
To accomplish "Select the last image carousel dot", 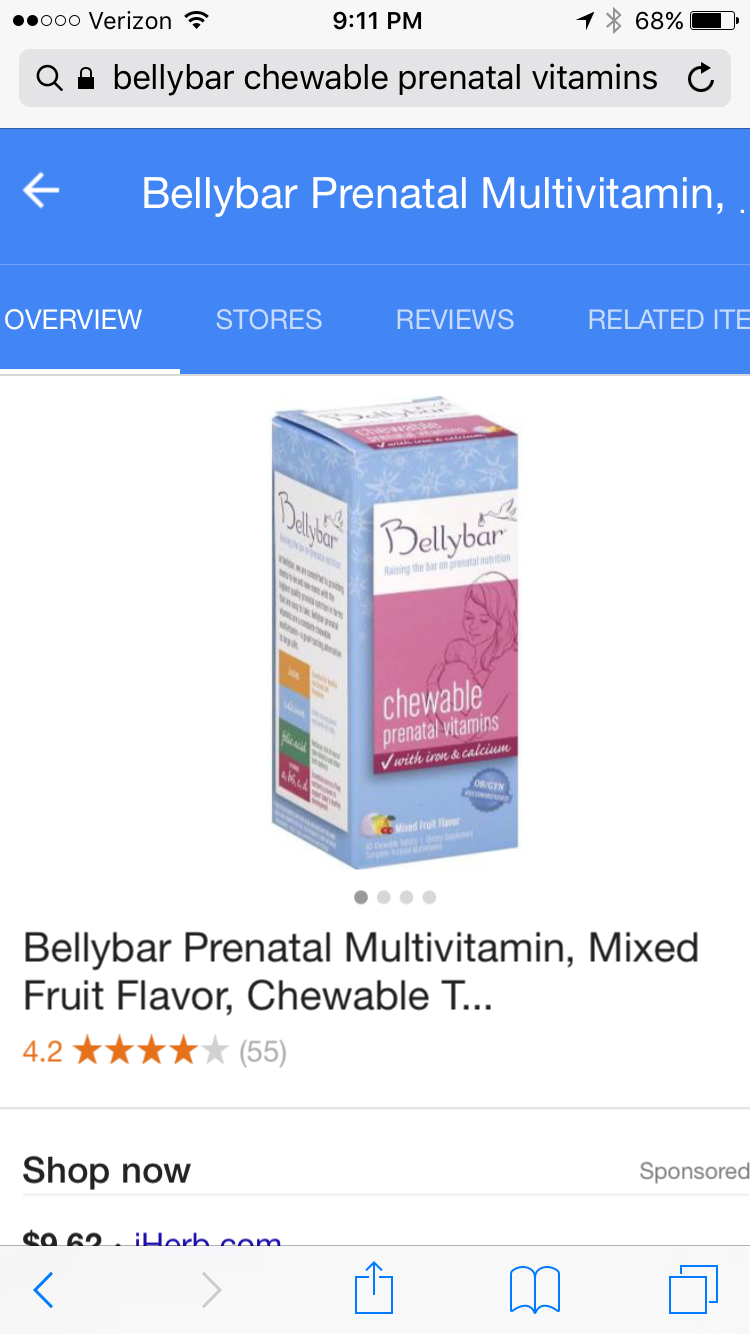I will coord(429,897).
